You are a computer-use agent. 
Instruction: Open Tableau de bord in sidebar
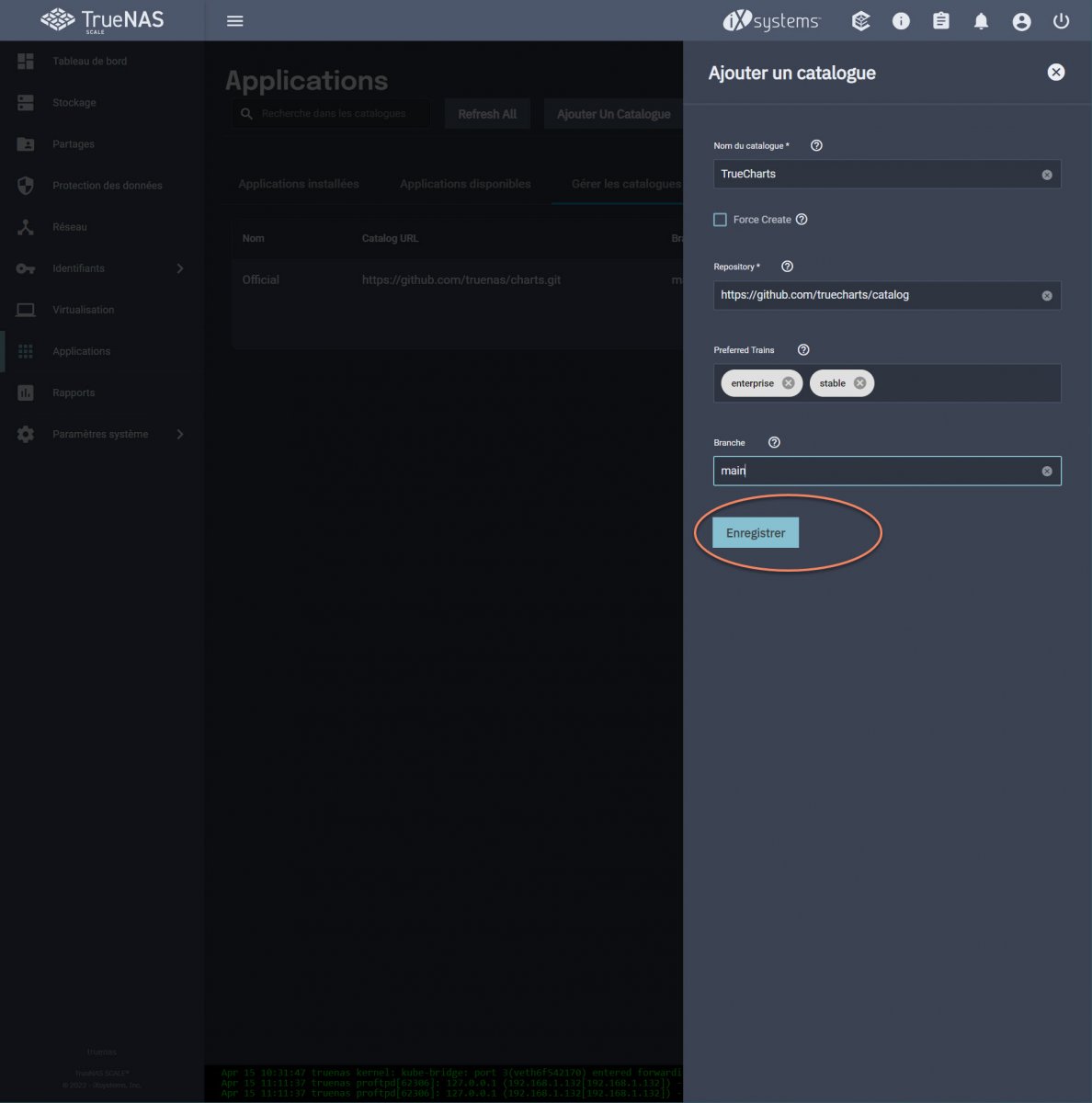pos(102,62)
